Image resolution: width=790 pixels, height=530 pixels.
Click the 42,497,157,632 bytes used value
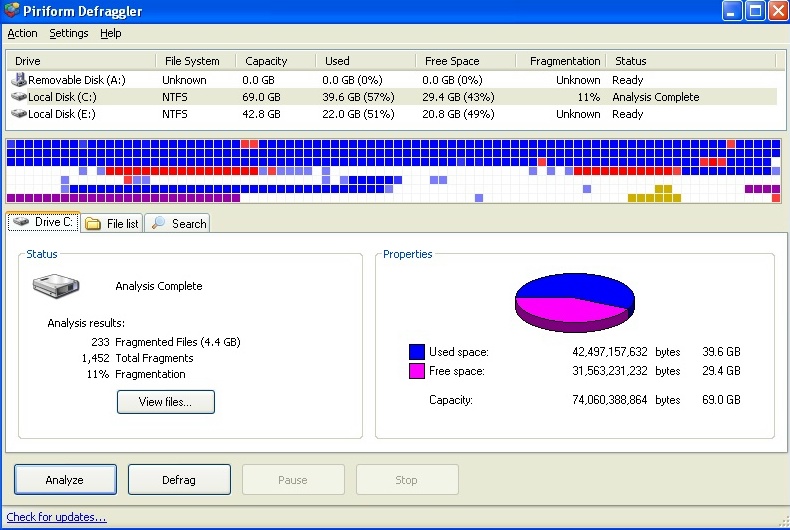[x=626, y=352]
